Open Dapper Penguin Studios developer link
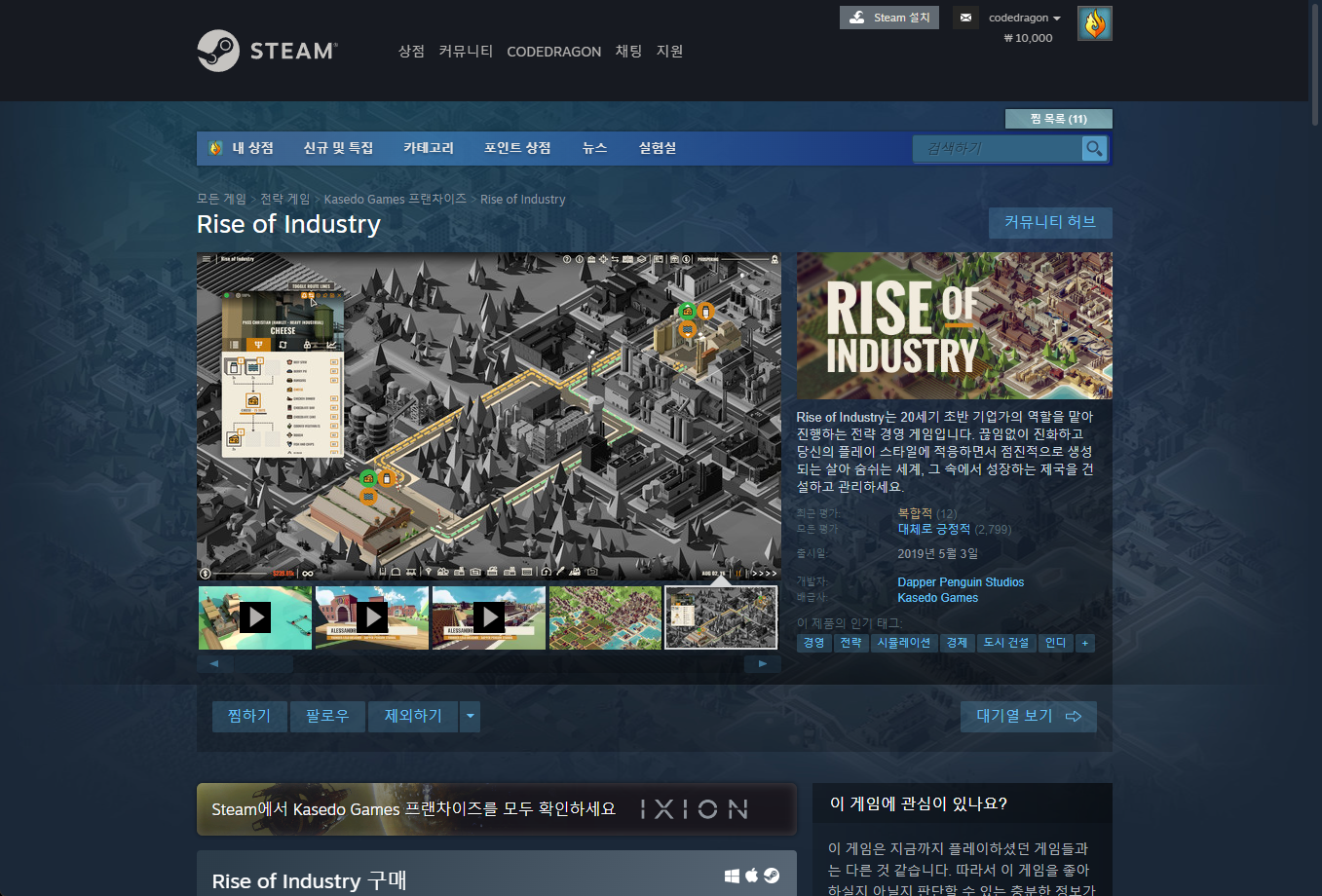The height and width of the screenshot is (896, 1322). tap(961, 582)
